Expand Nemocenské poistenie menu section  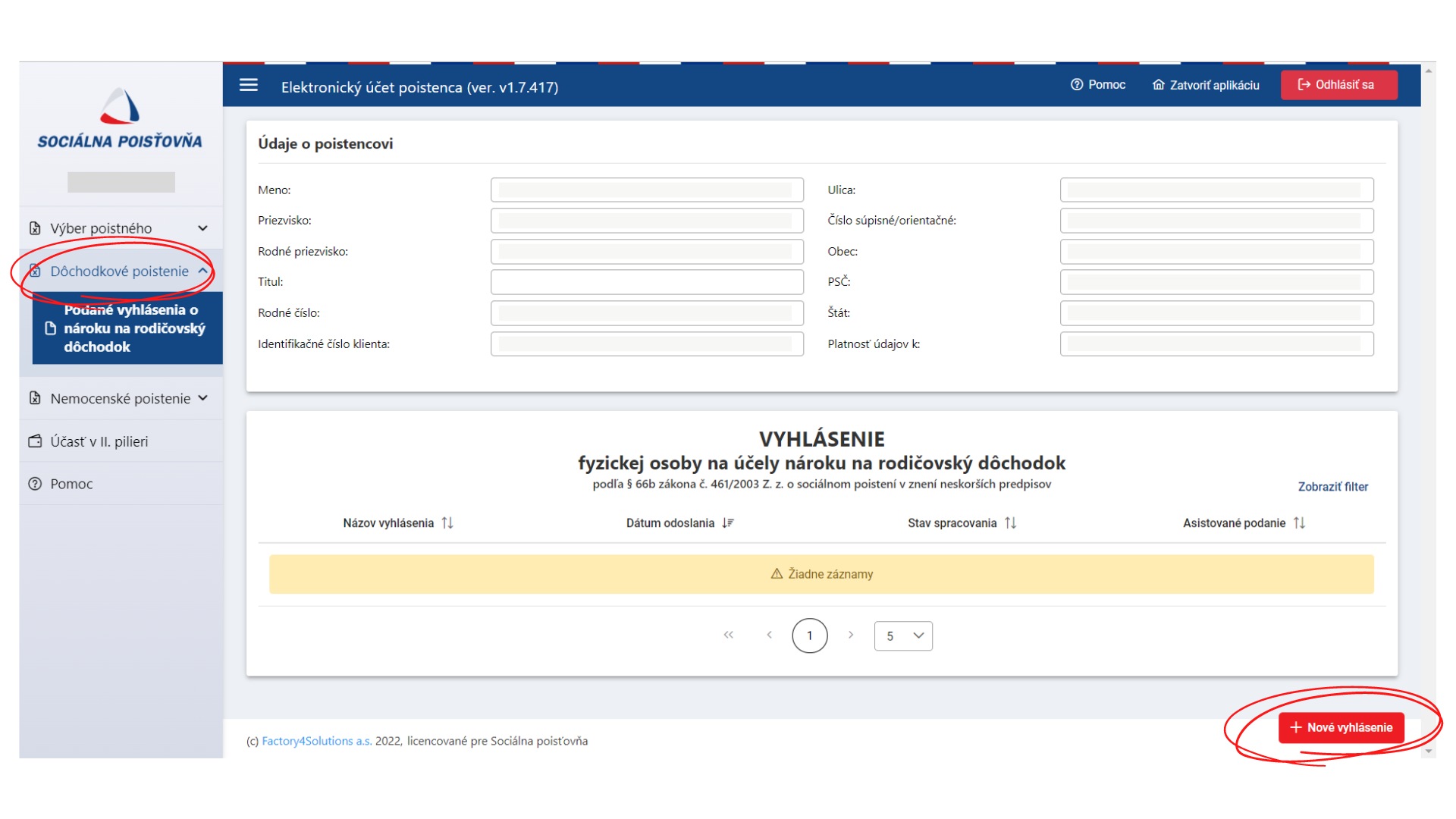[x=120, y=399]
